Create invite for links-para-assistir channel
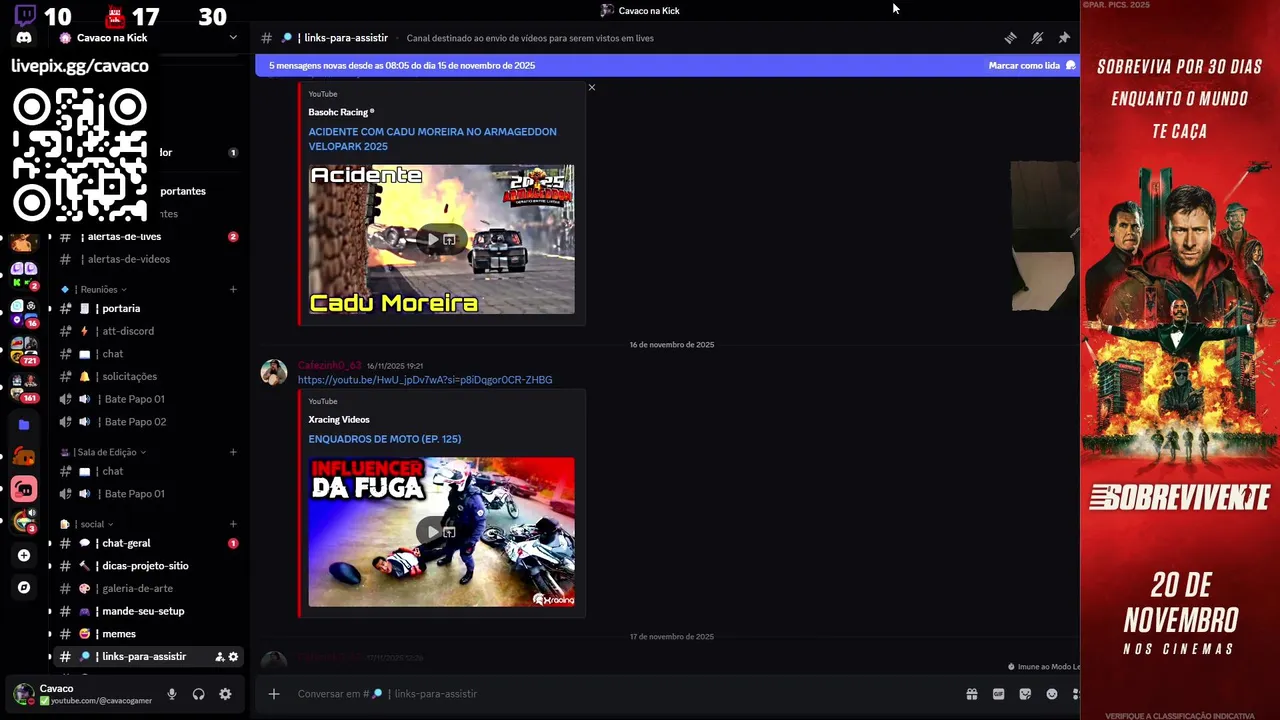 (220, 657)
